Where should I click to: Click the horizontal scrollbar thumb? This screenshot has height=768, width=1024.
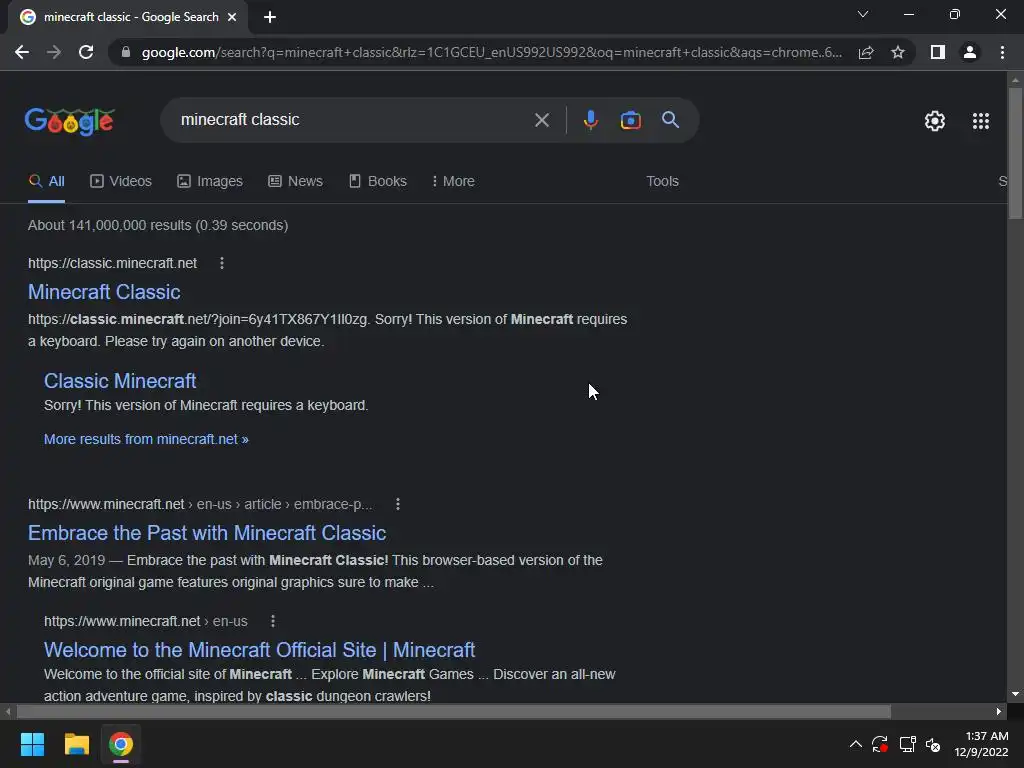coord(454,711)
